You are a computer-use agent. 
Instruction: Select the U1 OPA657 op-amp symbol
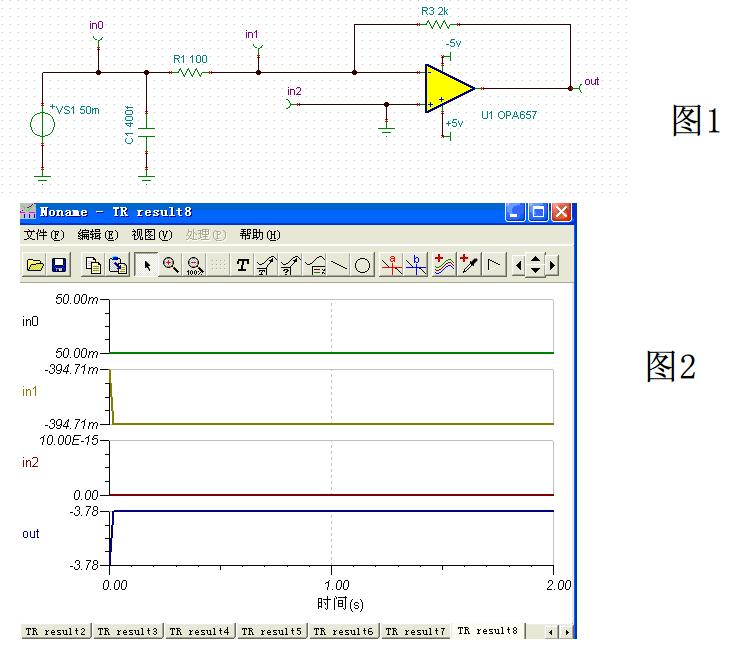(449, 89)
